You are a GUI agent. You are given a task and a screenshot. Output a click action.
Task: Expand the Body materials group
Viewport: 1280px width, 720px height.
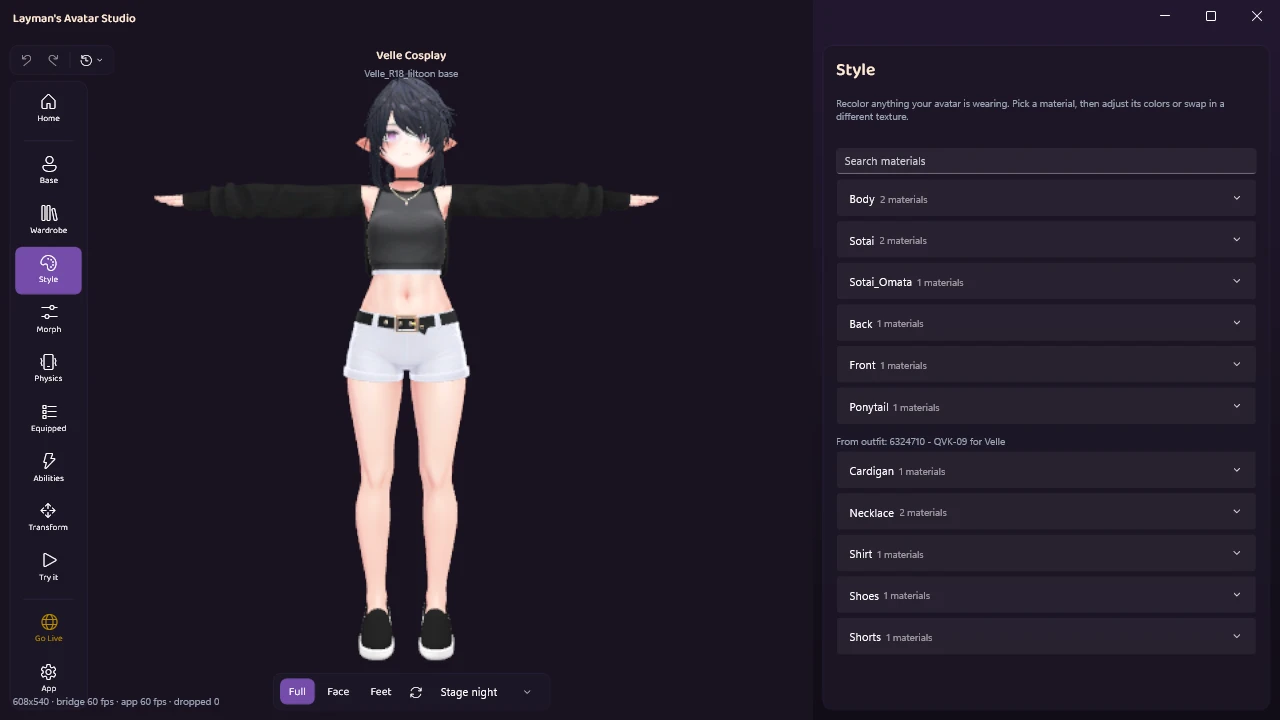point(1046,199)
